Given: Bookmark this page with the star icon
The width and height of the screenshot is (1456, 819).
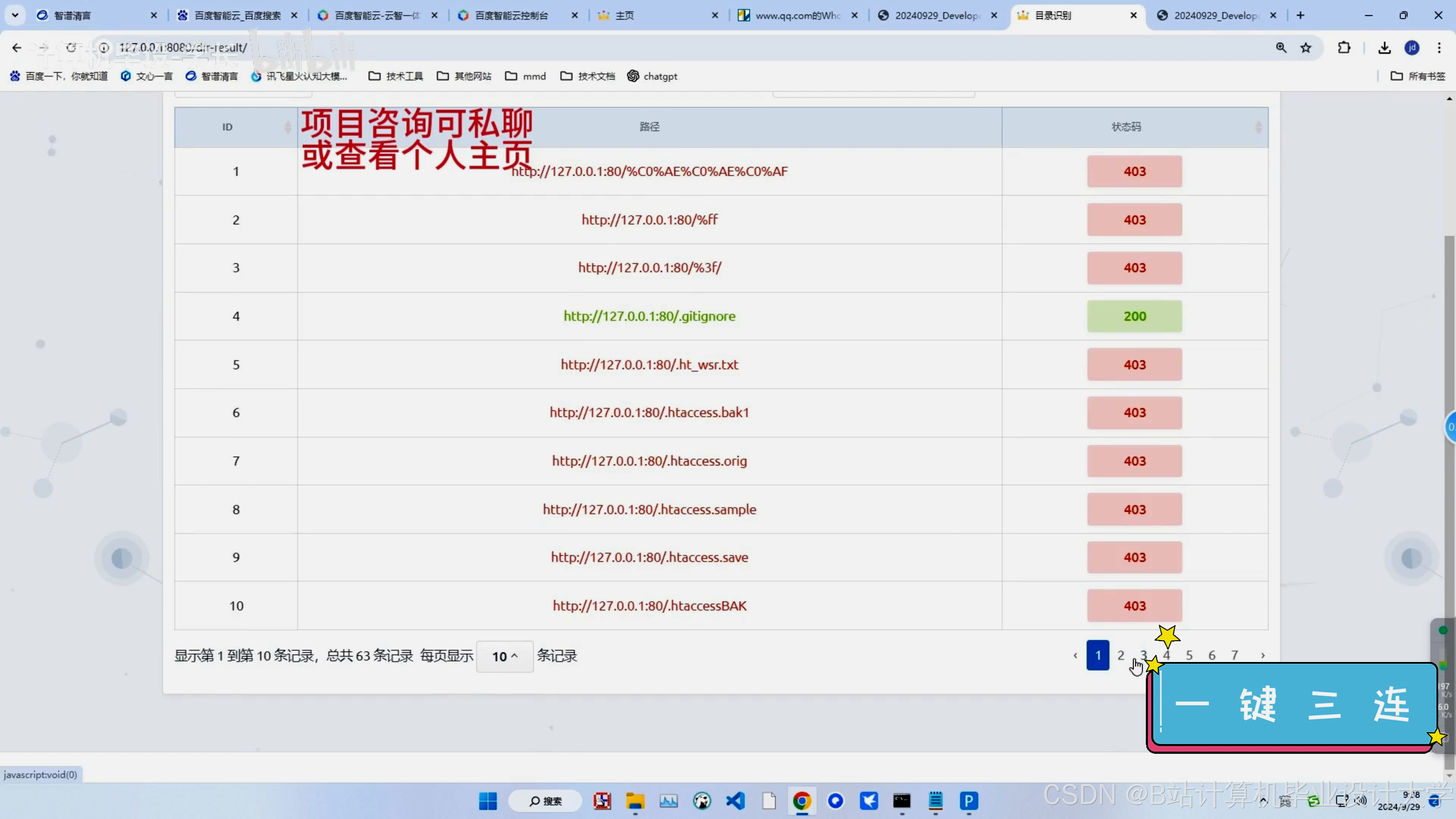Looking at the screenshot, I should pyautogui.click(x=1305, y=48).
